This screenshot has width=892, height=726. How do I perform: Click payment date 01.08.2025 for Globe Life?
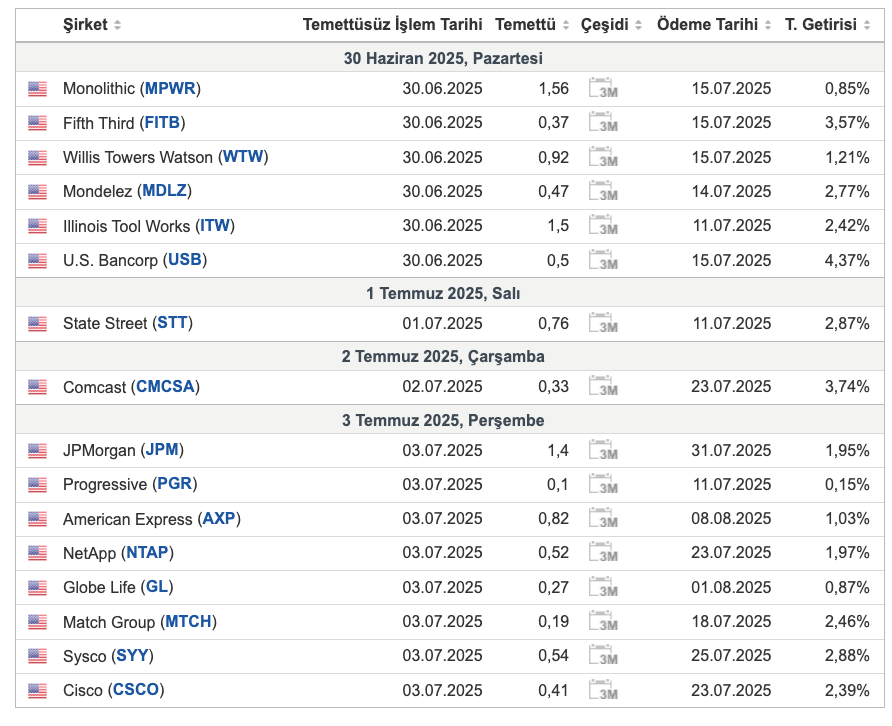[x=731, y=587]
